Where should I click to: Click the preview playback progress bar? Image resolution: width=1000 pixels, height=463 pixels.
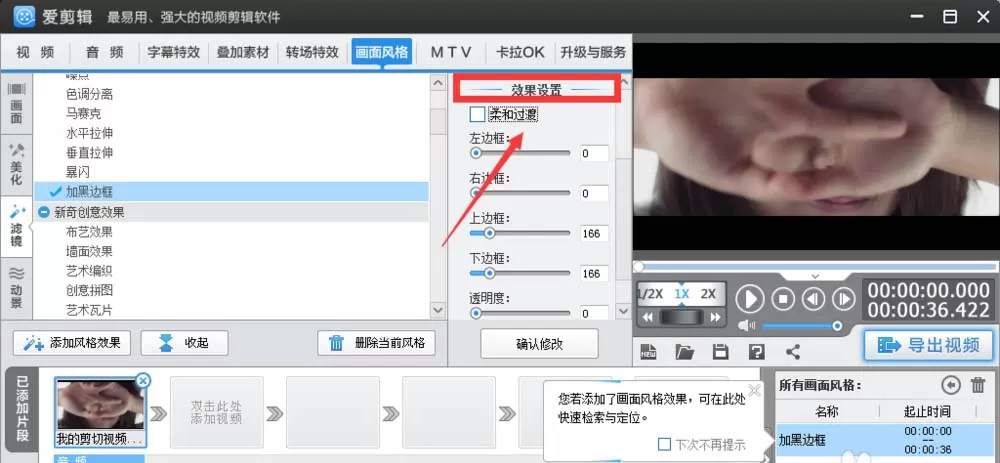pyautogui.click(x=815, y=267)
